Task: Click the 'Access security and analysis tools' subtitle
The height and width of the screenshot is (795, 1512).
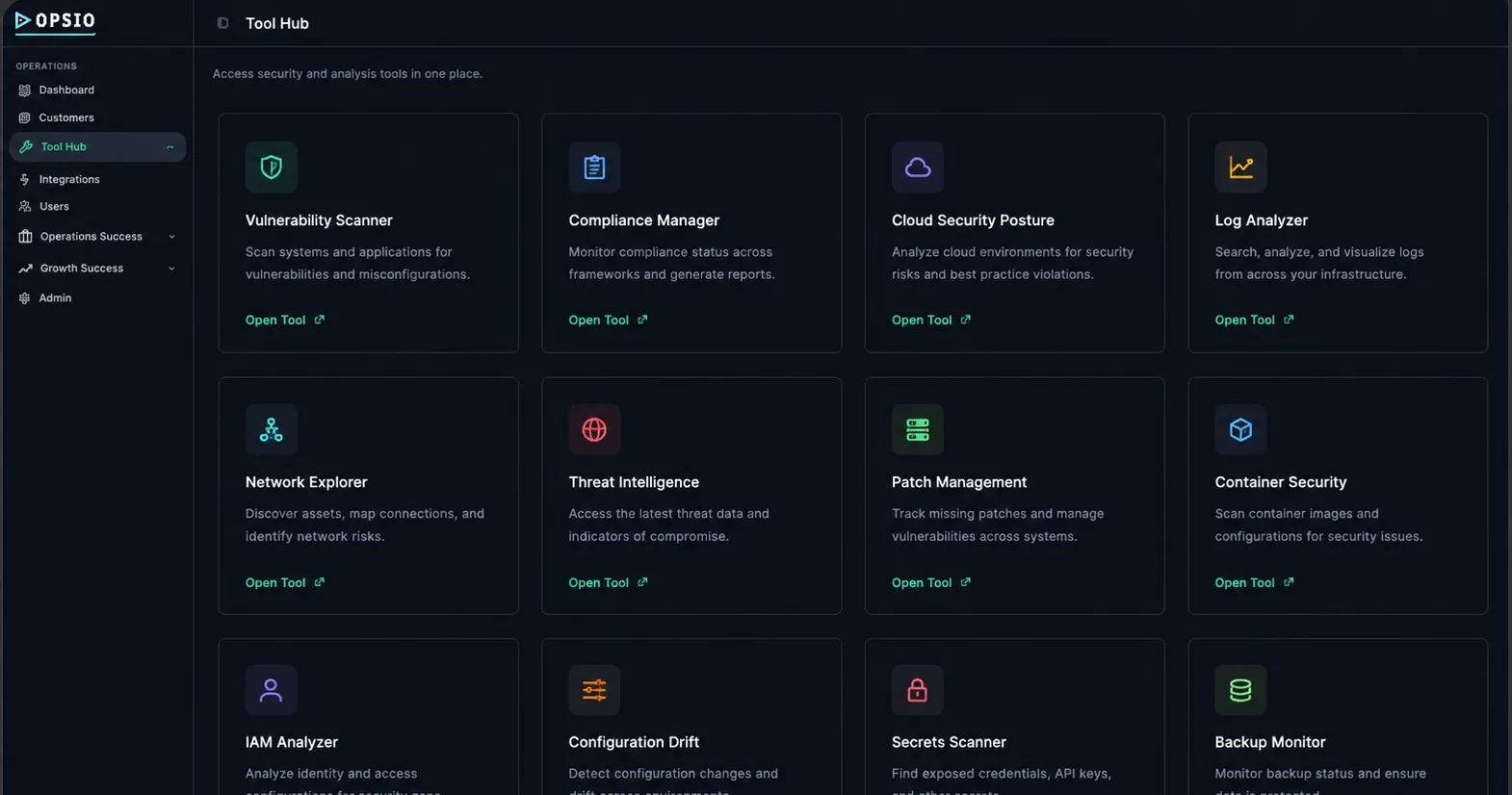Action: [x=348, y=73]
